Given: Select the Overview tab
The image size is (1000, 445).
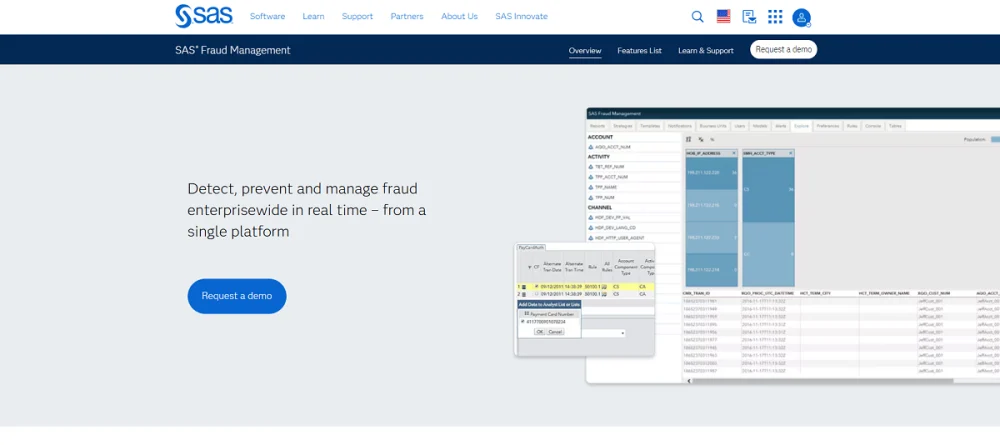Looking at the screenshot, I should click(x=585, y=50).
